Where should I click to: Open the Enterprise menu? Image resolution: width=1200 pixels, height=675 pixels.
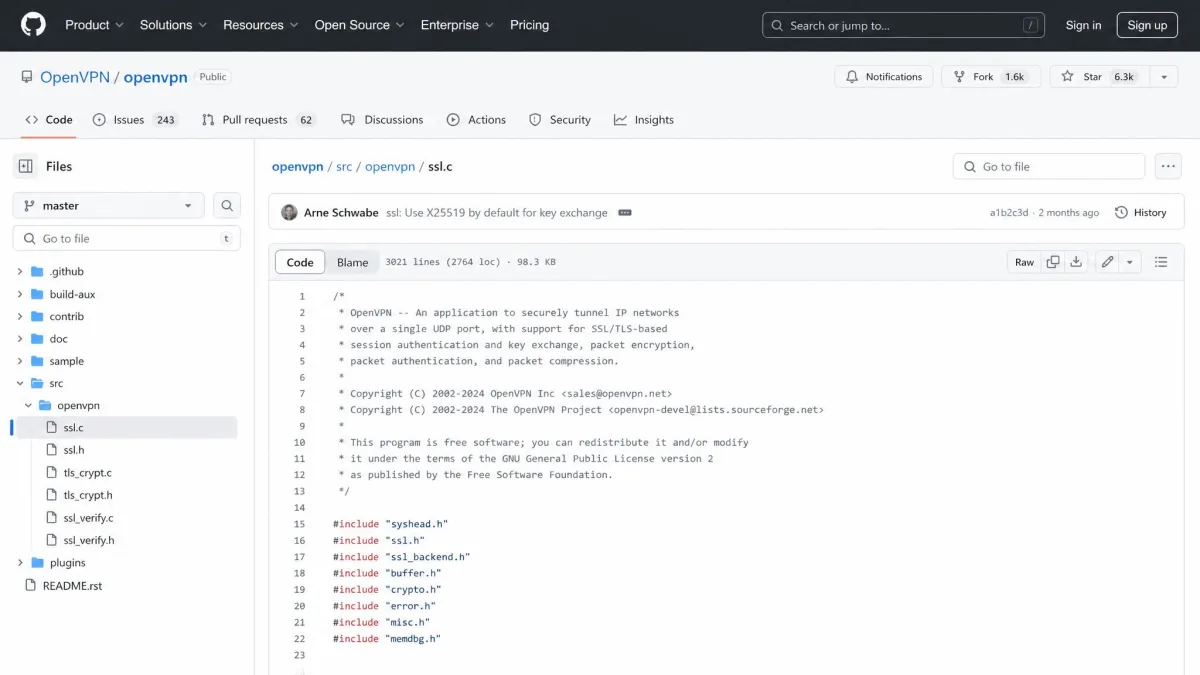(457, 25)
